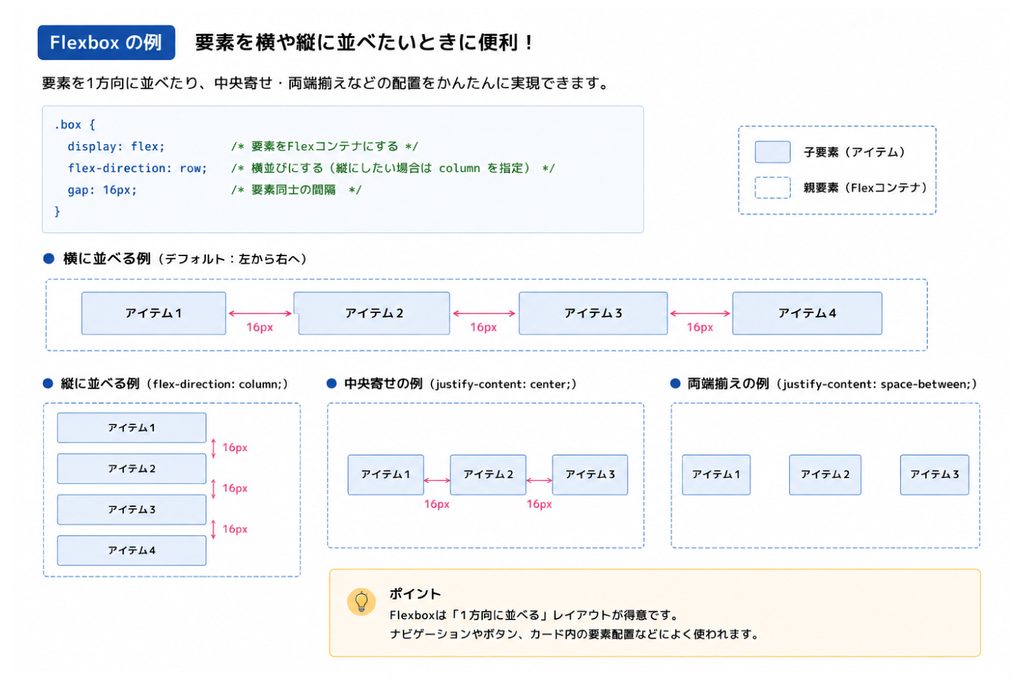Select the intro sentence starting '要素を1方向に並べたり'
The width and height of the screenshot is (1024, 683).
325,84
